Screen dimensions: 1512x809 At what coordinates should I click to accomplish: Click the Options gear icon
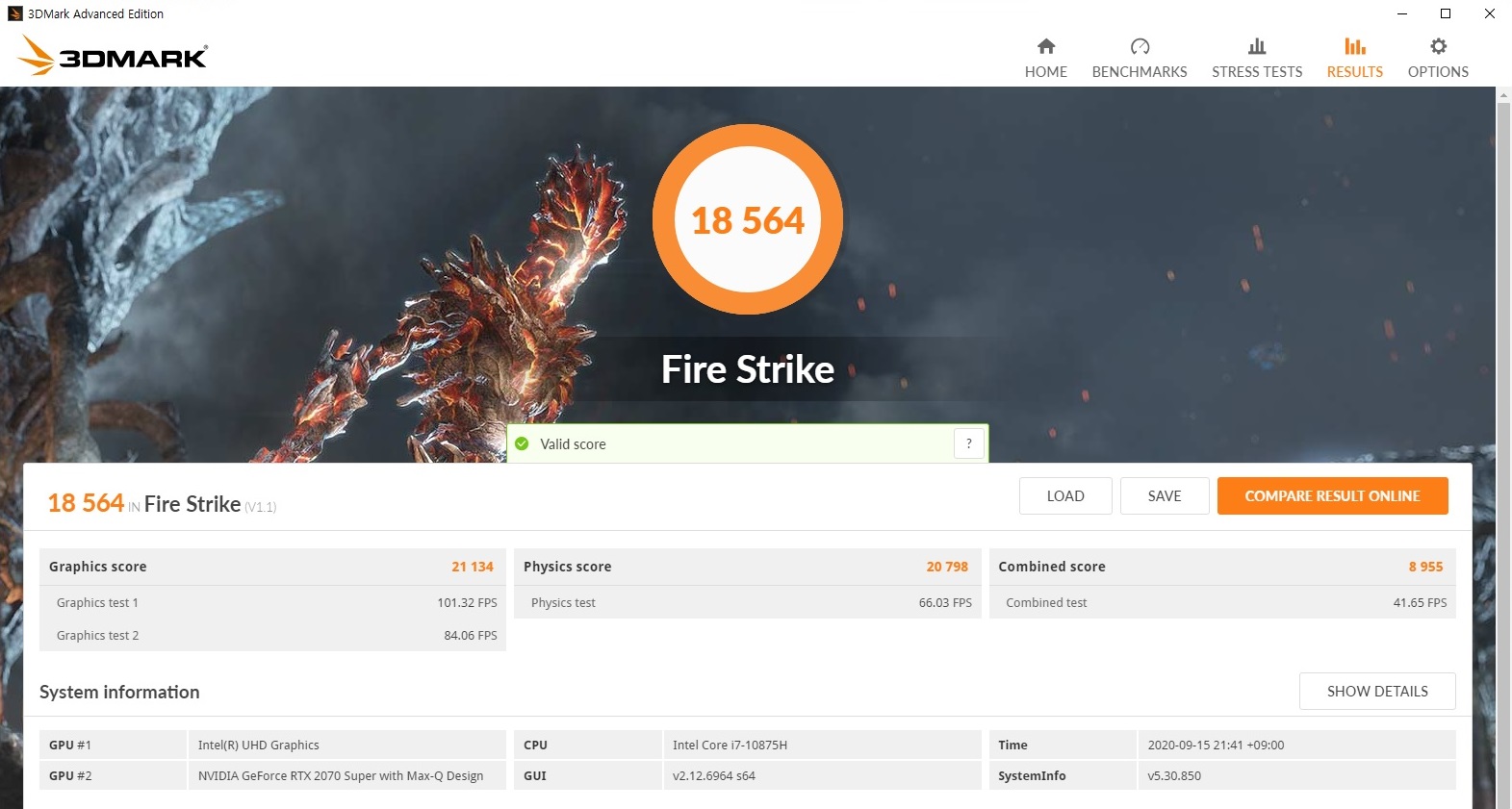[x=1438, y=46]
